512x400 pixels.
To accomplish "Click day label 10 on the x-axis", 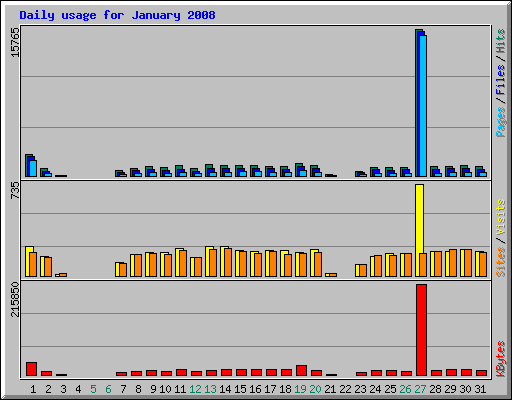I will [x=165, y=389].
